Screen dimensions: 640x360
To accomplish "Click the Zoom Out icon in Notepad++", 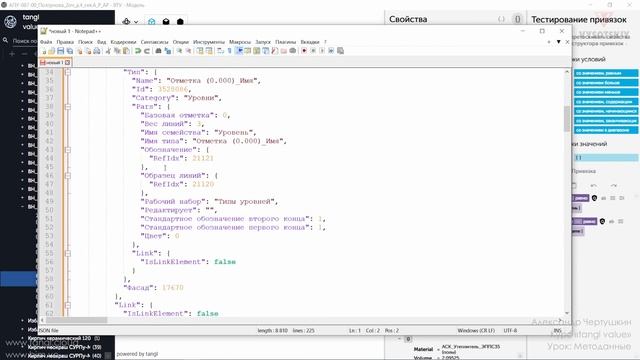I will pos(188,51).
